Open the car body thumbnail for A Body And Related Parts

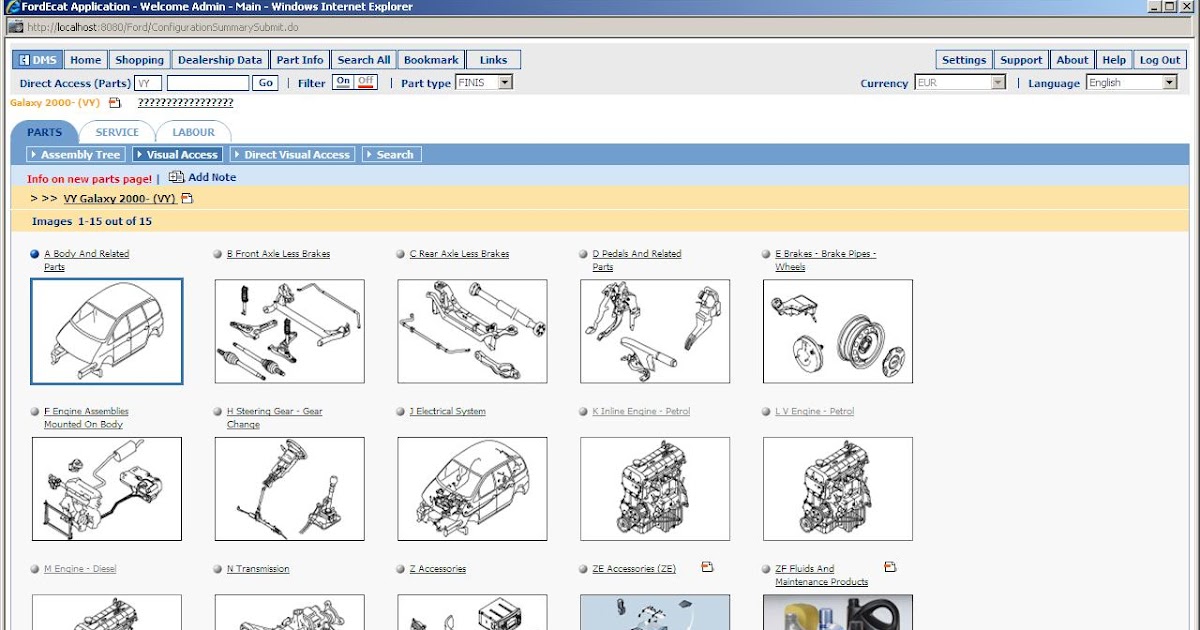point(107,331)
